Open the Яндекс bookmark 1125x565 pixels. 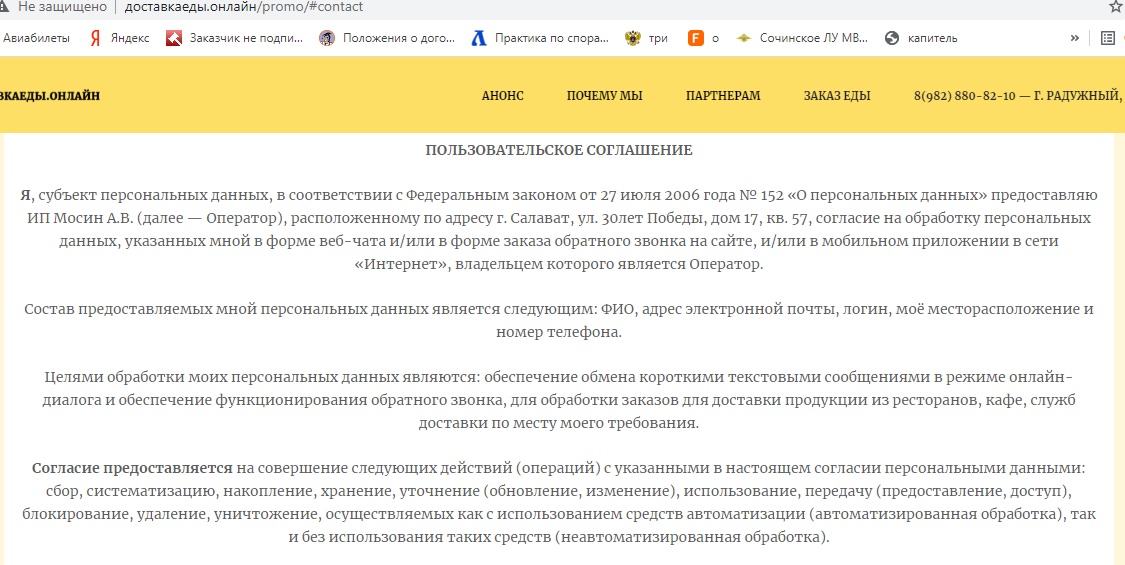pyautogui.click(x=120, y=38)
